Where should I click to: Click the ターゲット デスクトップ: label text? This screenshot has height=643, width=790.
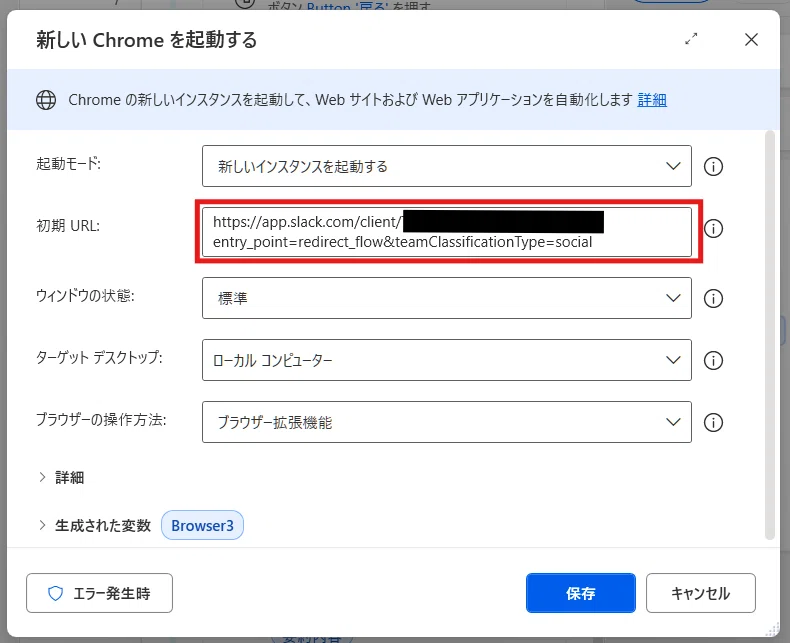click(x=99, y=357)
